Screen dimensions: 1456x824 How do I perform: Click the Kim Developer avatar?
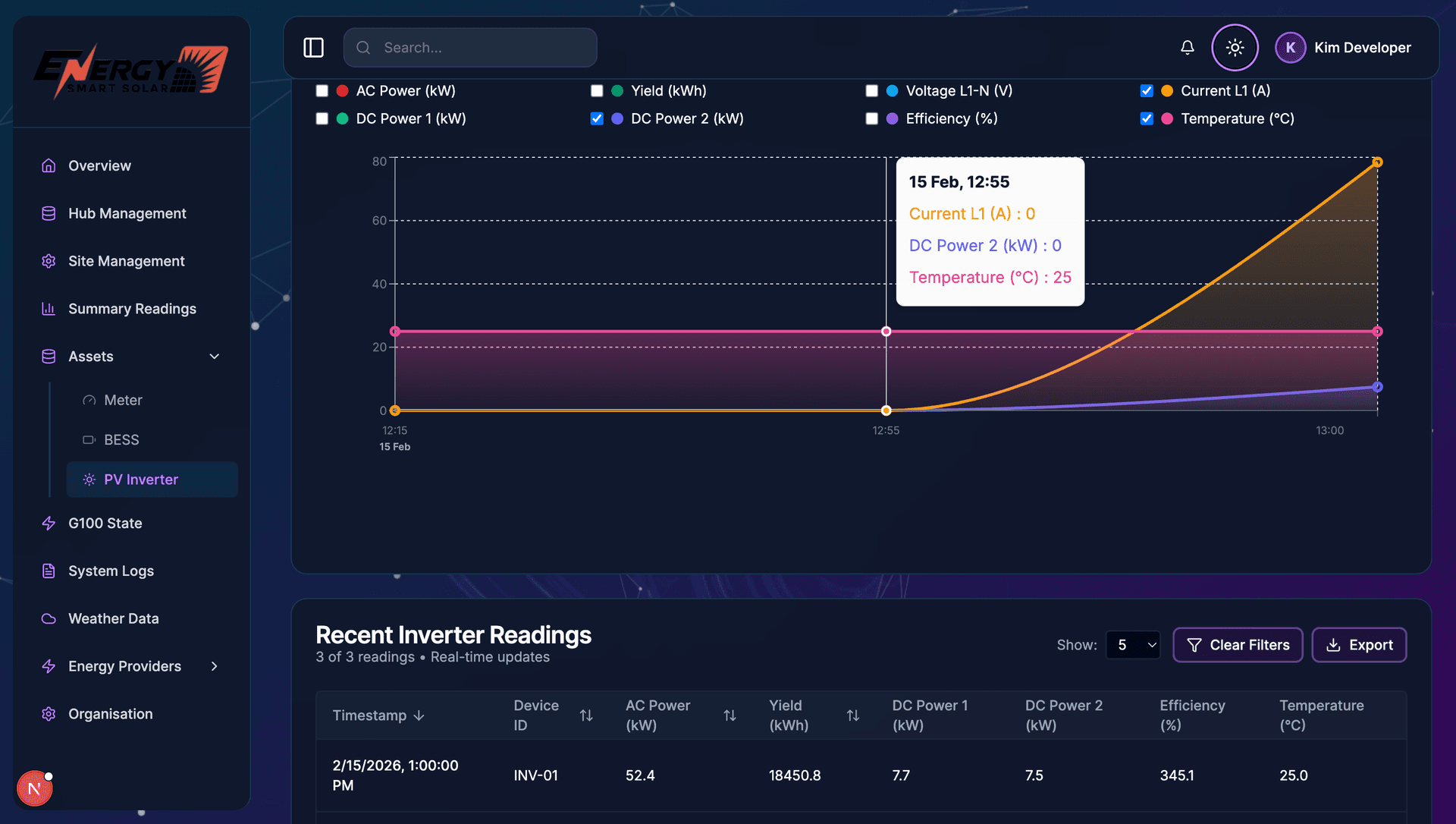tap(1290, 48)
